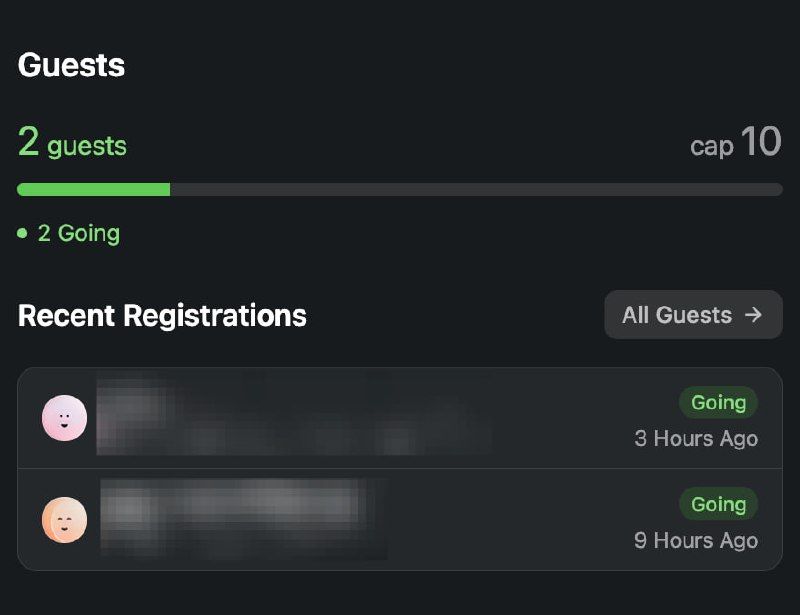This screenshot has width=800, height=615.
Task: Click the orange avatar of the second guest
Action: pyautogui.click(x=64, y=520)
